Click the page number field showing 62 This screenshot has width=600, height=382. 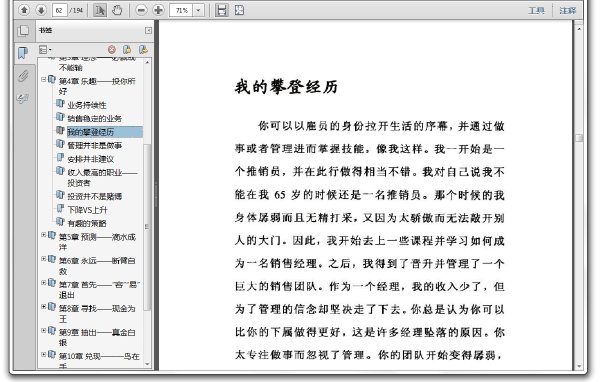(x=59, y=10)
